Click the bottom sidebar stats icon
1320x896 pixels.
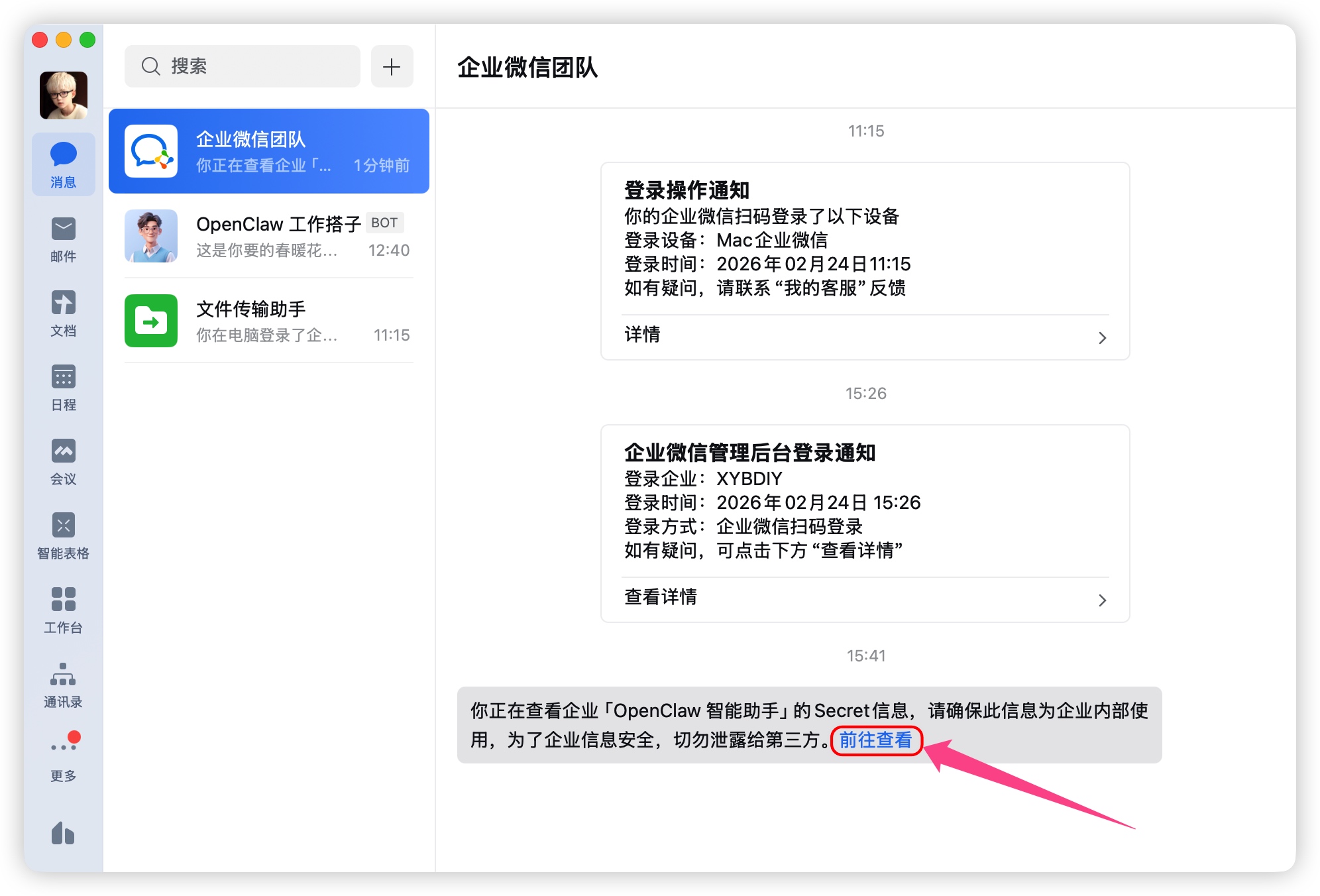63,833
